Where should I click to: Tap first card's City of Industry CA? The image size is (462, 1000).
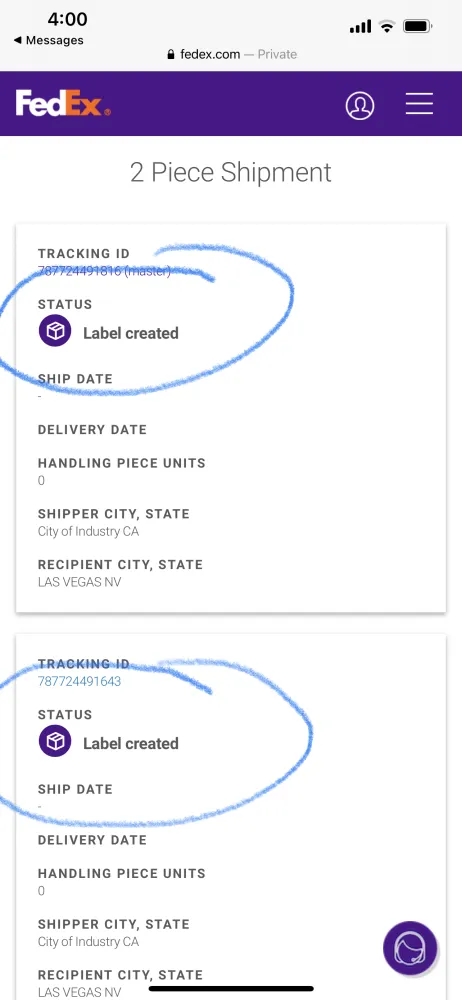(x=88, y=531)
